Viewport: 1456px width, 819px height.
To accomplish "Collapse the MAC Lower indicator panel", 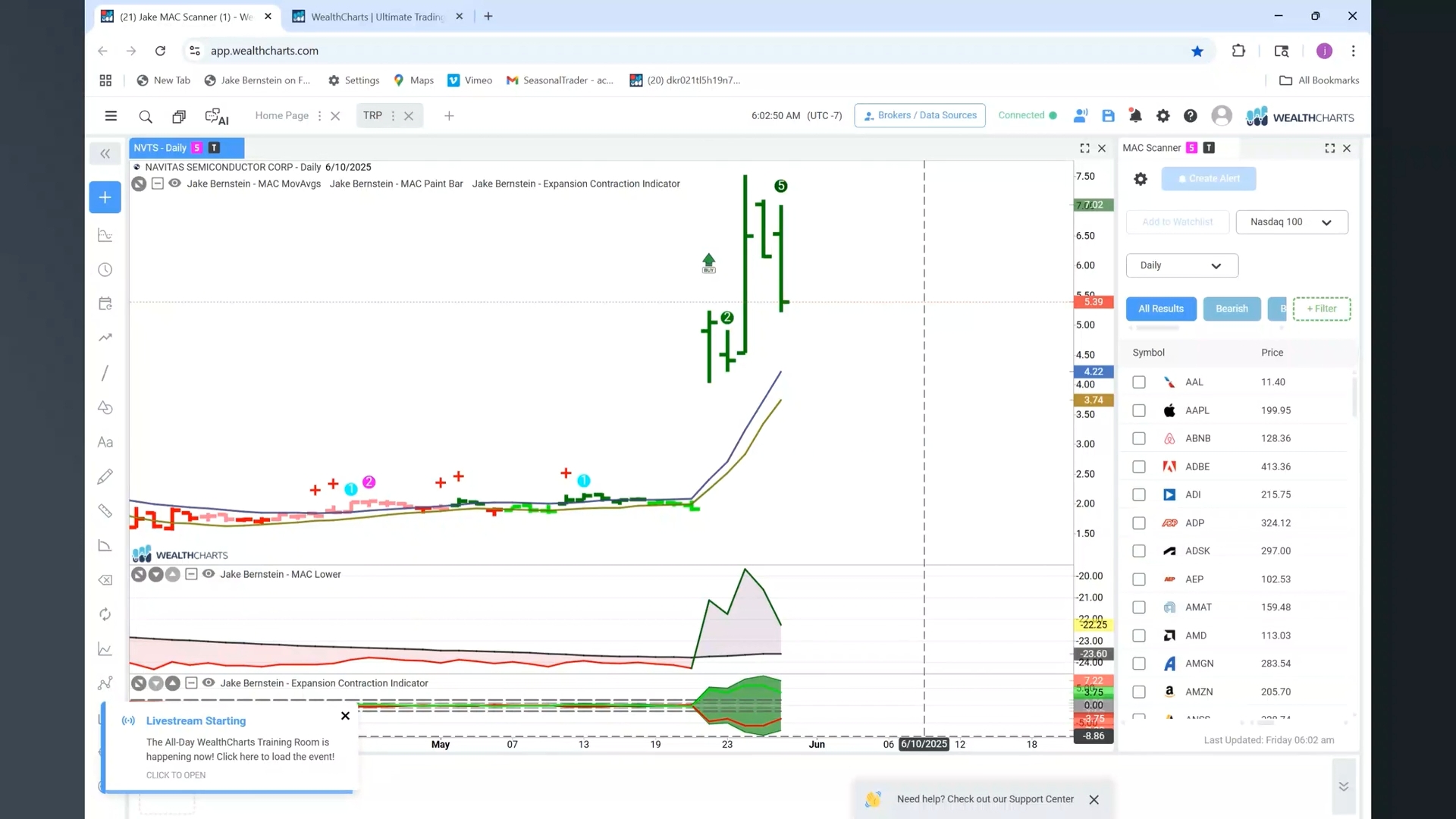I will 191,574.
